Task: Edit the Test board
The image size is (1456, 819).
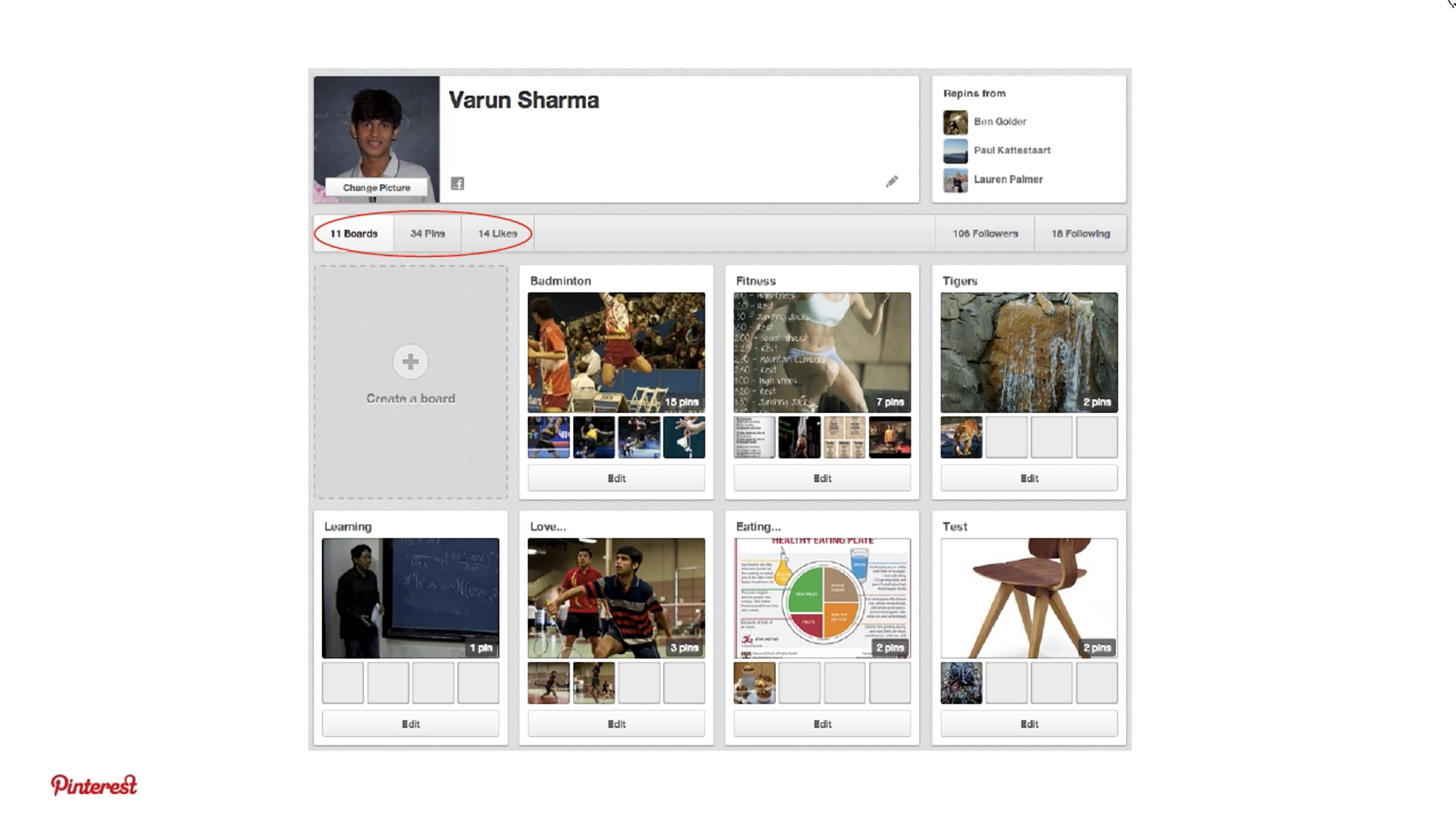Action: [1028, 723]
